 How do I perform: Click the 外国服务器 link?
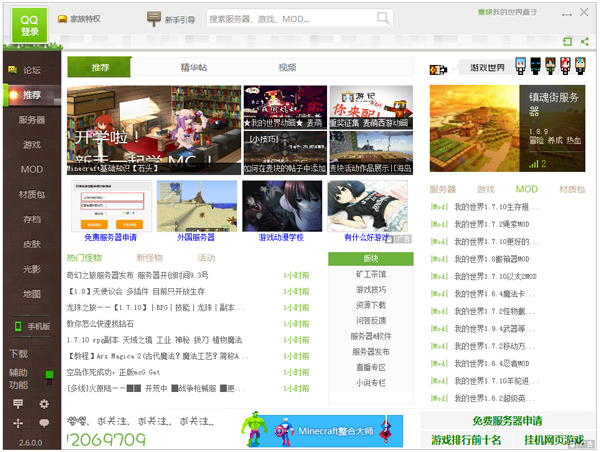point(196,237)
